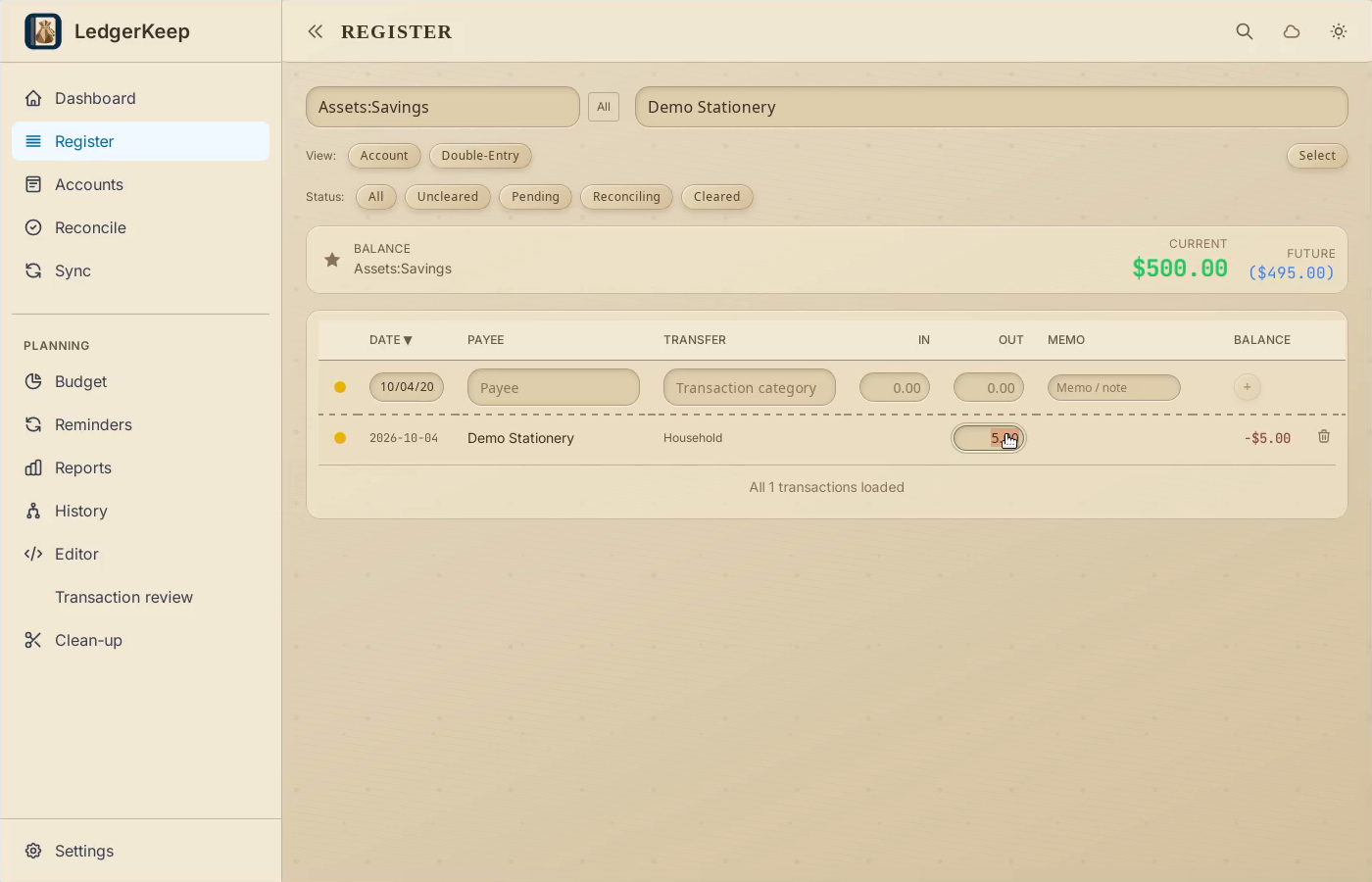Click the new transaction date field
The height and width of the screenshot is (882, 1372).
click(407, 387)
